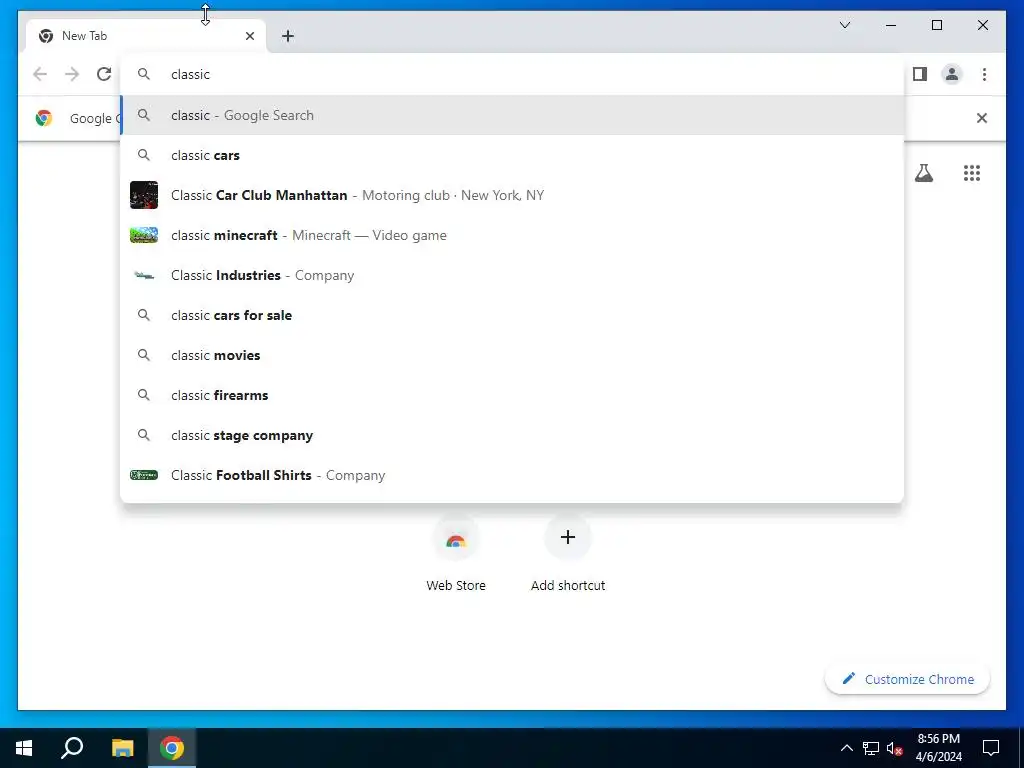
Task: Open Windows taskbar search
Action: coord(72,748)
